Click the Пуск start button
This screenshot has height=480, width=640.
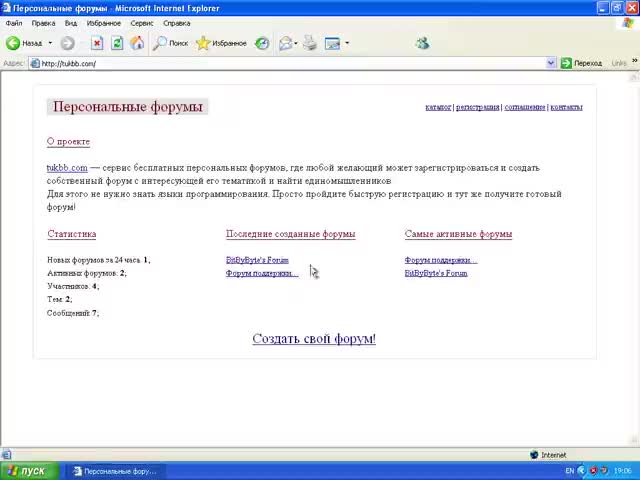pos(26,471)
